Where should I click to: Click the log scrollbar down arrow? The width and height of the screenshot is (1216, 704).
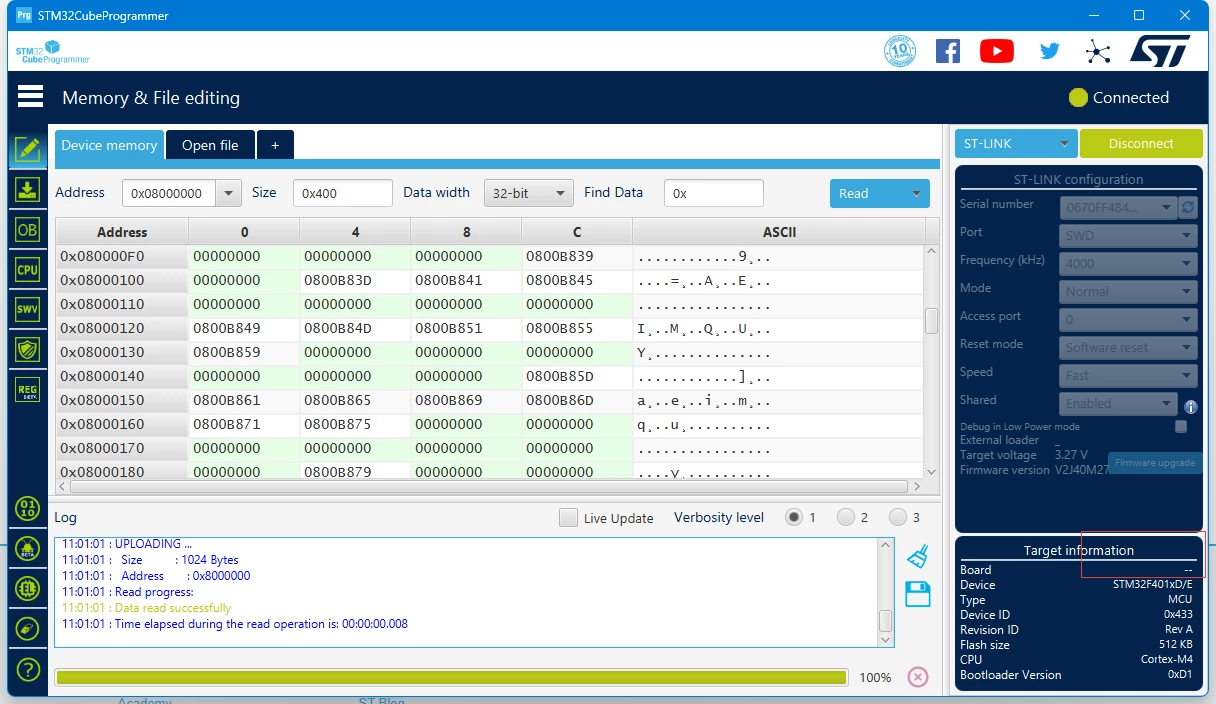click(885, 638)
